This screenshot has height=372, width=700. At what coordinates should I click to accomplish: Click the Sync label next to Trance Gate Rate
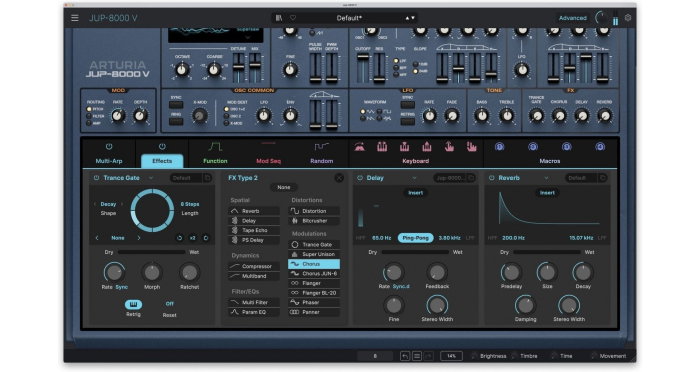click(121, 287)
